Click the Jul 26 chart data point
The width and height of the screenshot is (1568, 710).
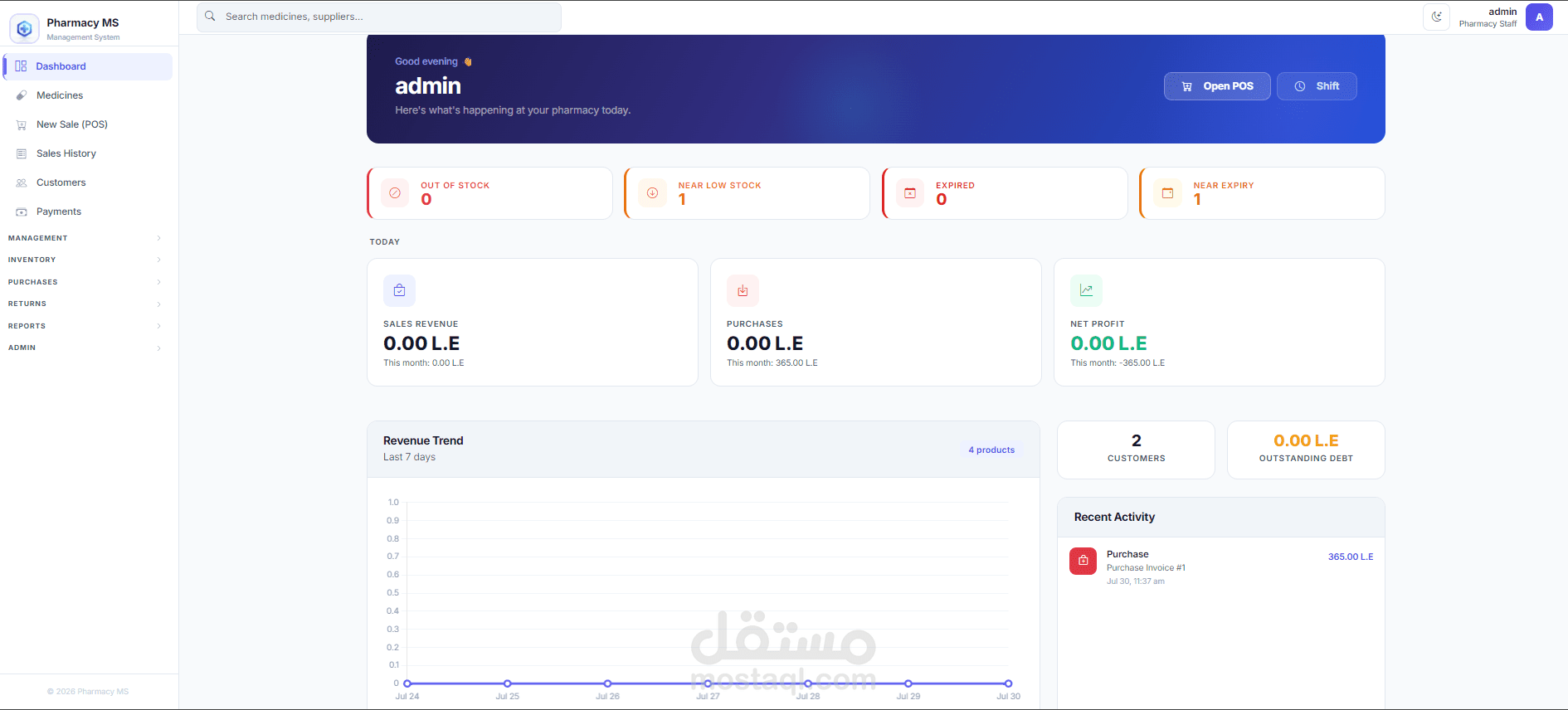tap(607, 683)
